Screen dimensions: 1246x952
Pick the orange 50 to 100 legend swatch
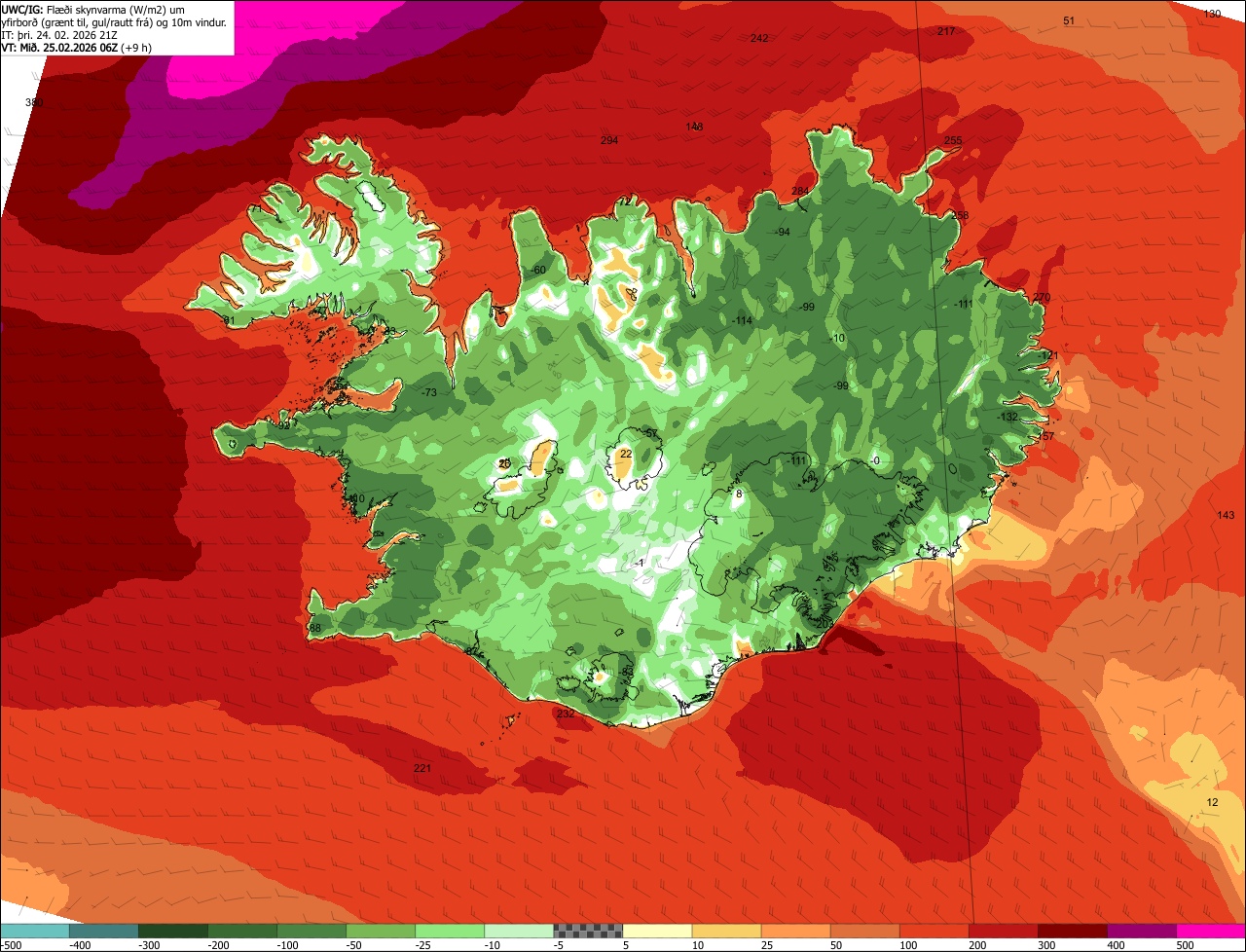(x=863, y=930)
